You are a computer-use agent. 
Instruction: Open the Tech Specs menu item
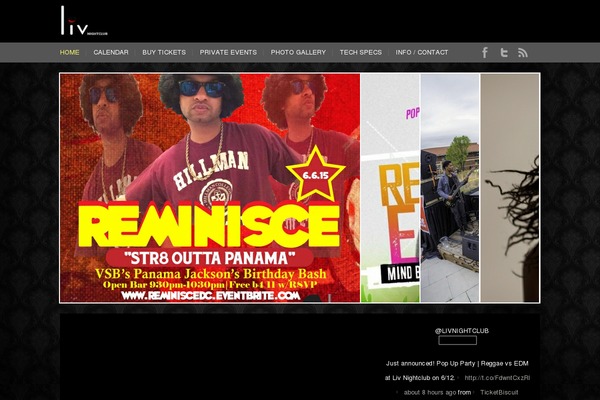click(361, 52)
